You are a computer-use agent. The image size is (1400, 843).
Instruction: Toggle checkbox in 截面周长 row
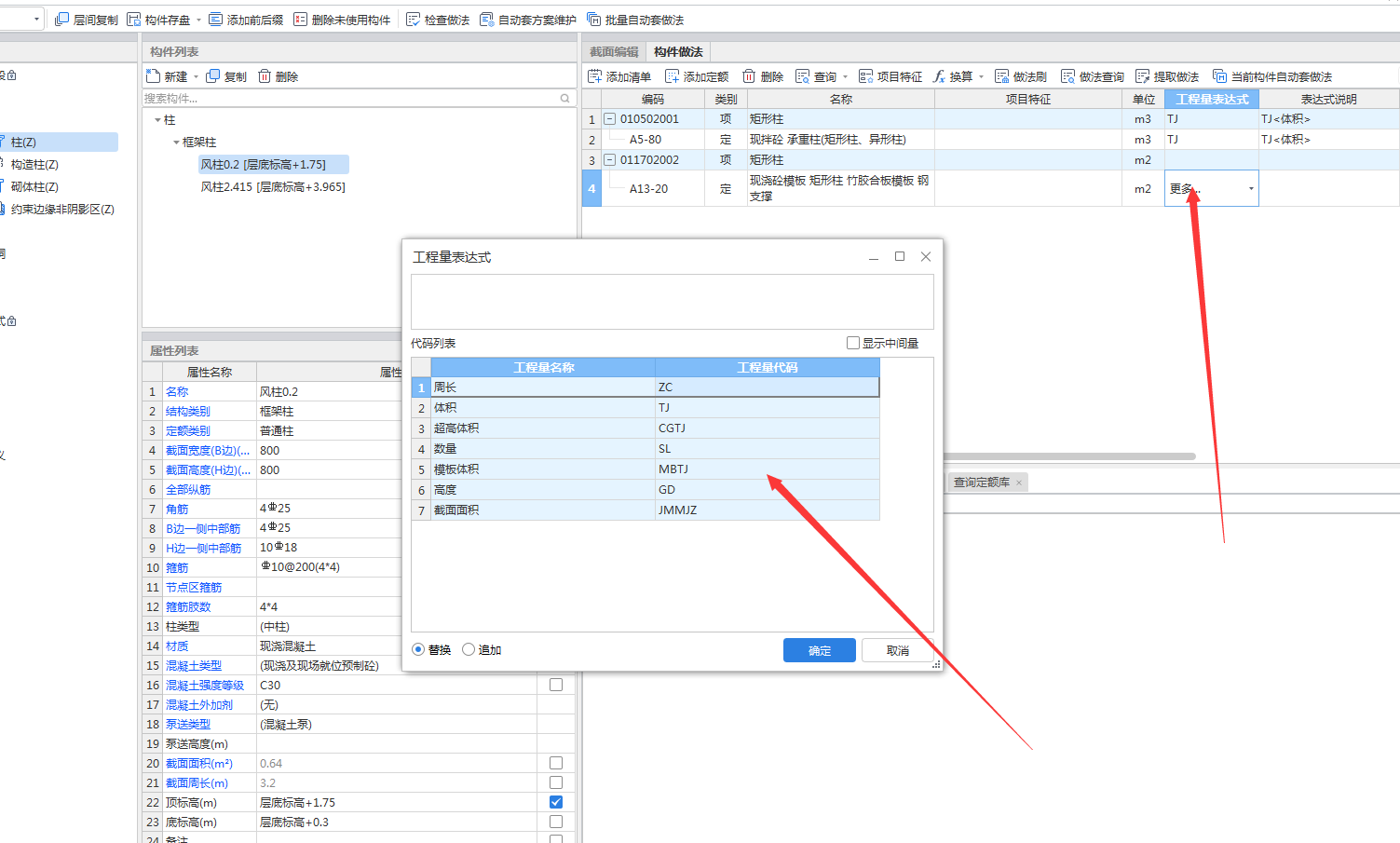point(556,782)
